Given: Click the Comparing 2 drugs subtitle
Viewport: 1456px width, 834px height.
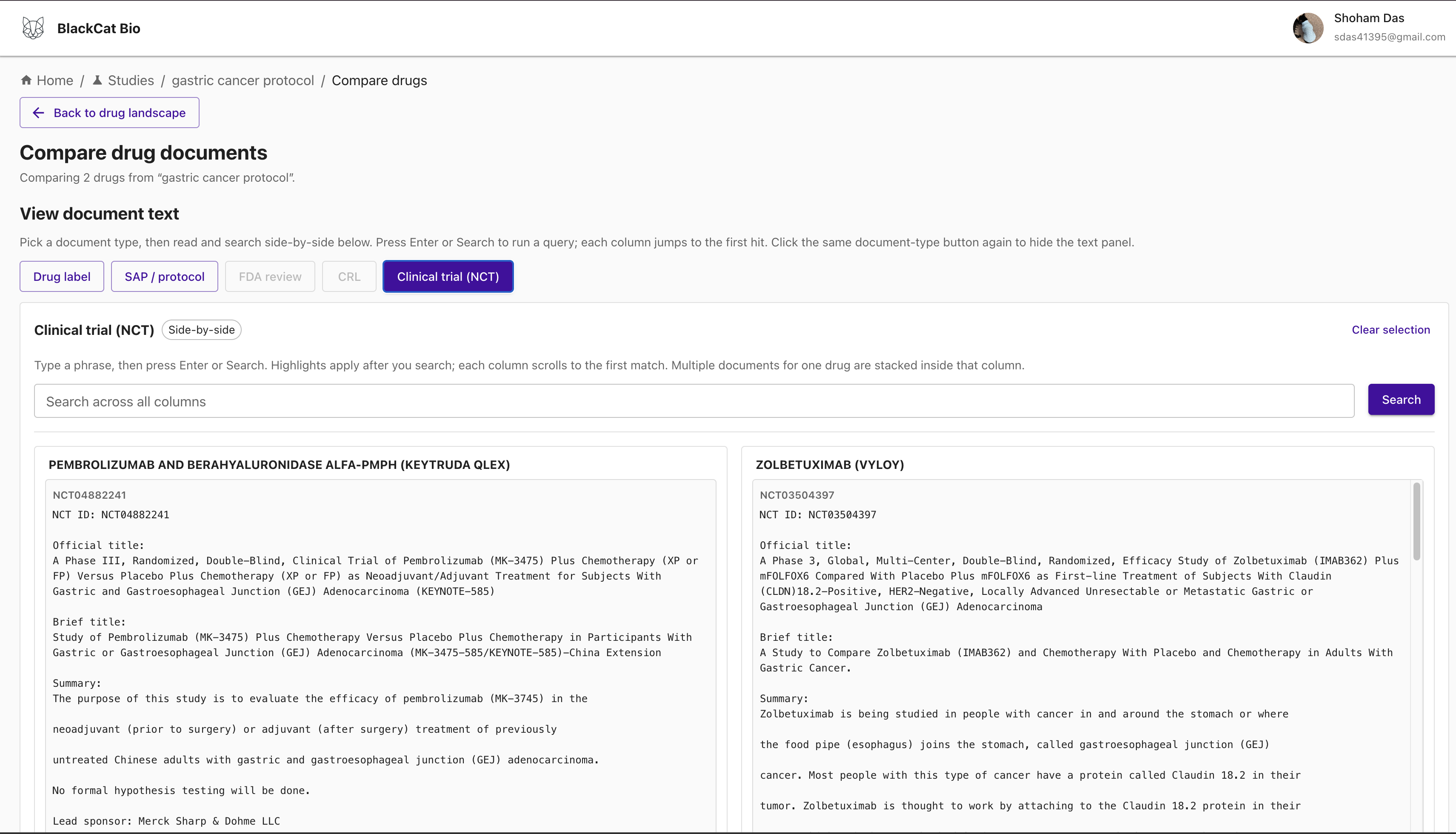Looking at the screenshot, I should [157, 177].
